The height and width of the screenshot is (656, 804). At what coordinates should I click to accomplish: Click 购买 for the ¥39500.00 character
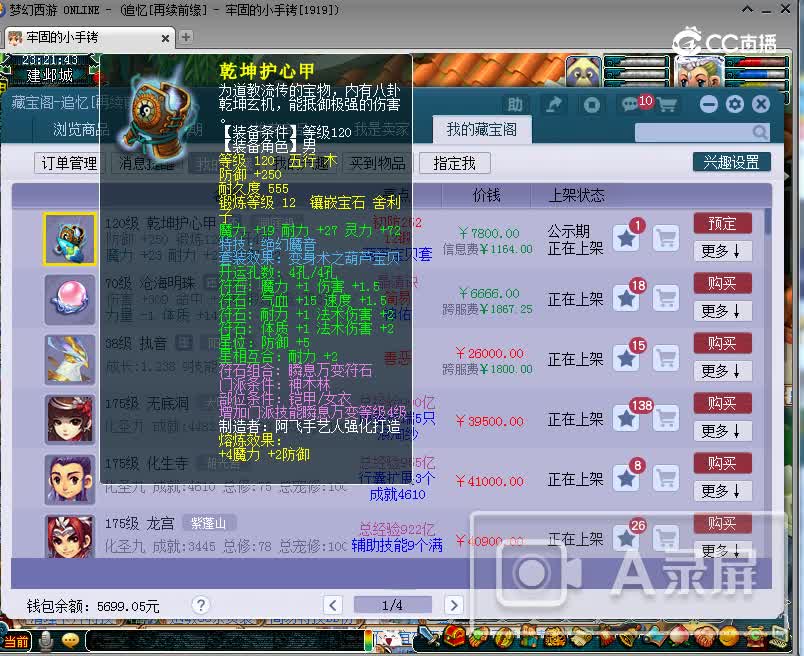coord(722,403)
